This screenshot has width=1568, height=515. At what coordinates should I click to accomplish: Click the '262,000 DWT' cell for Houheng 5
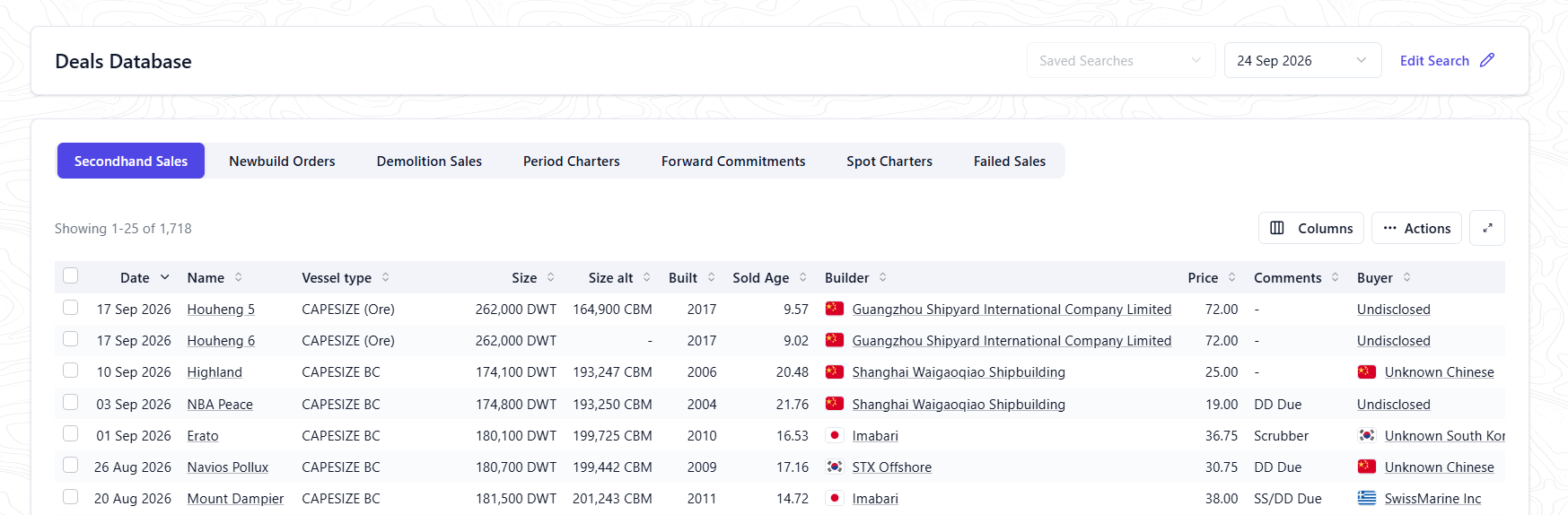(x=516, y=309)
